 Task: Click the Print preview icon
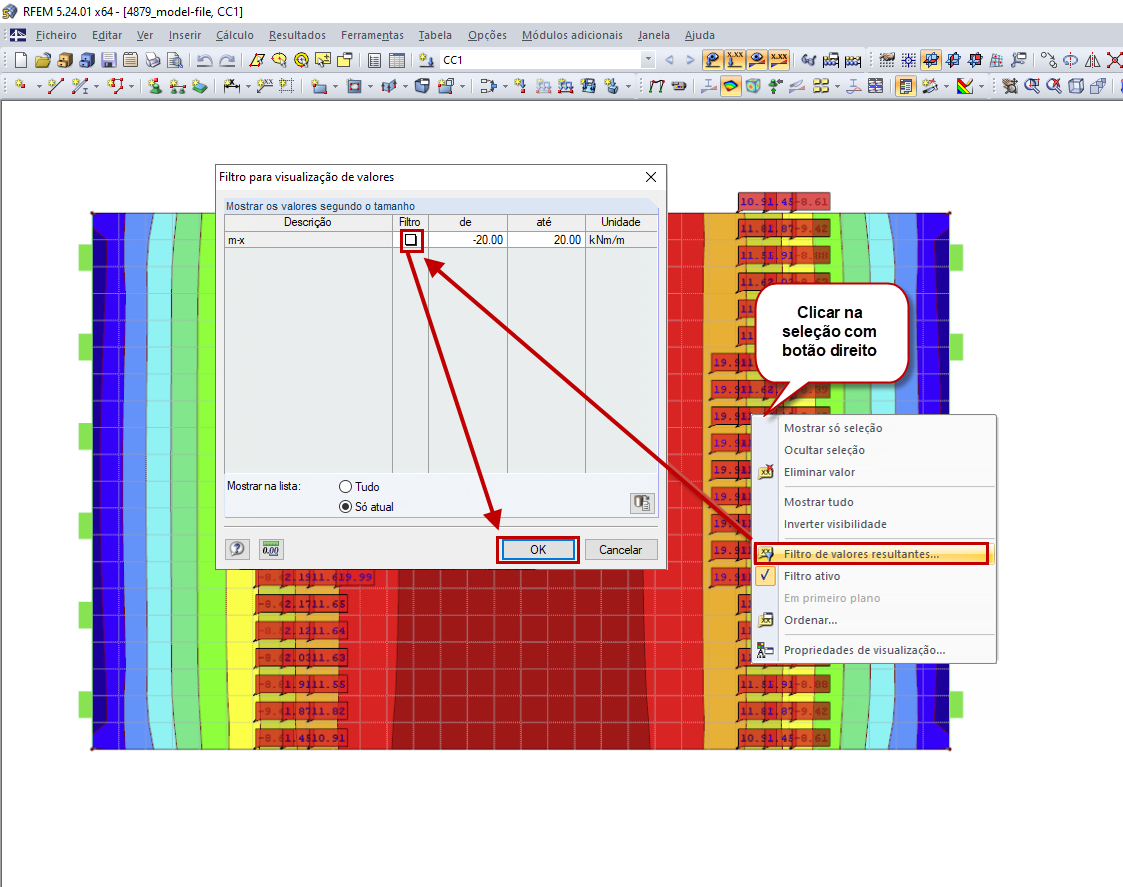[174, 60]
